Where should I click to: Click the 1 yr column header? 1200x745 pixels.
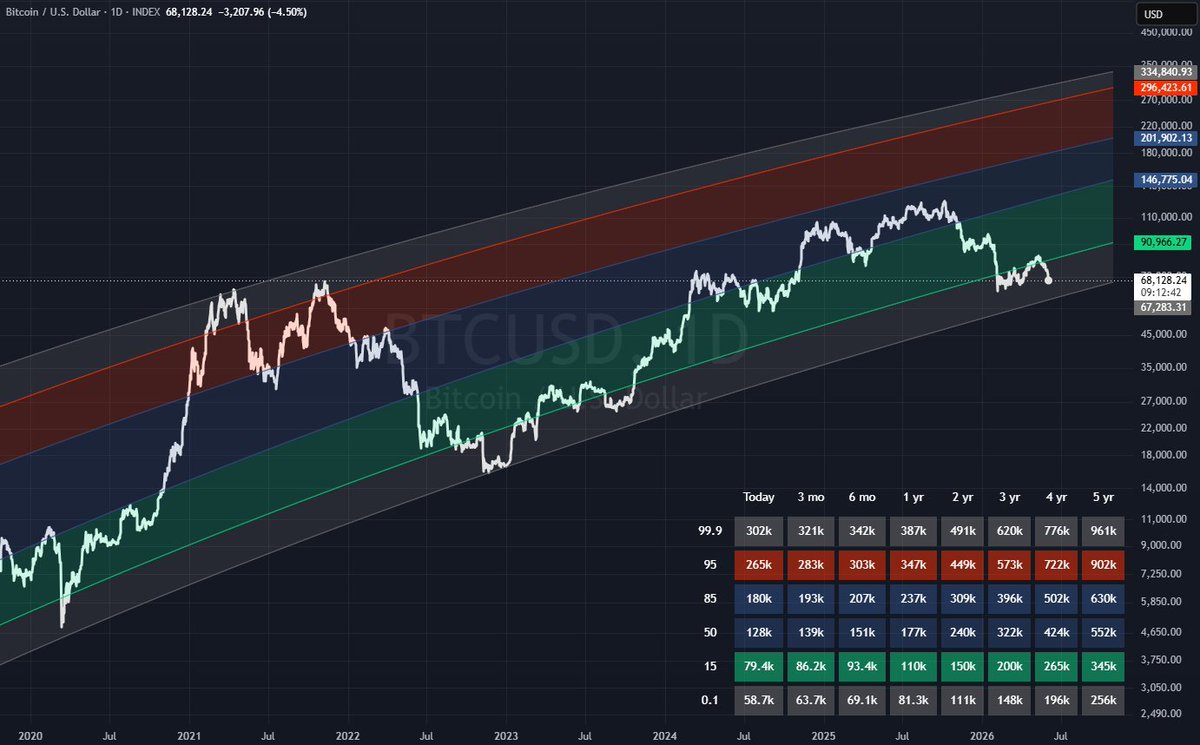pyautogui.click(x=914, y=497)
